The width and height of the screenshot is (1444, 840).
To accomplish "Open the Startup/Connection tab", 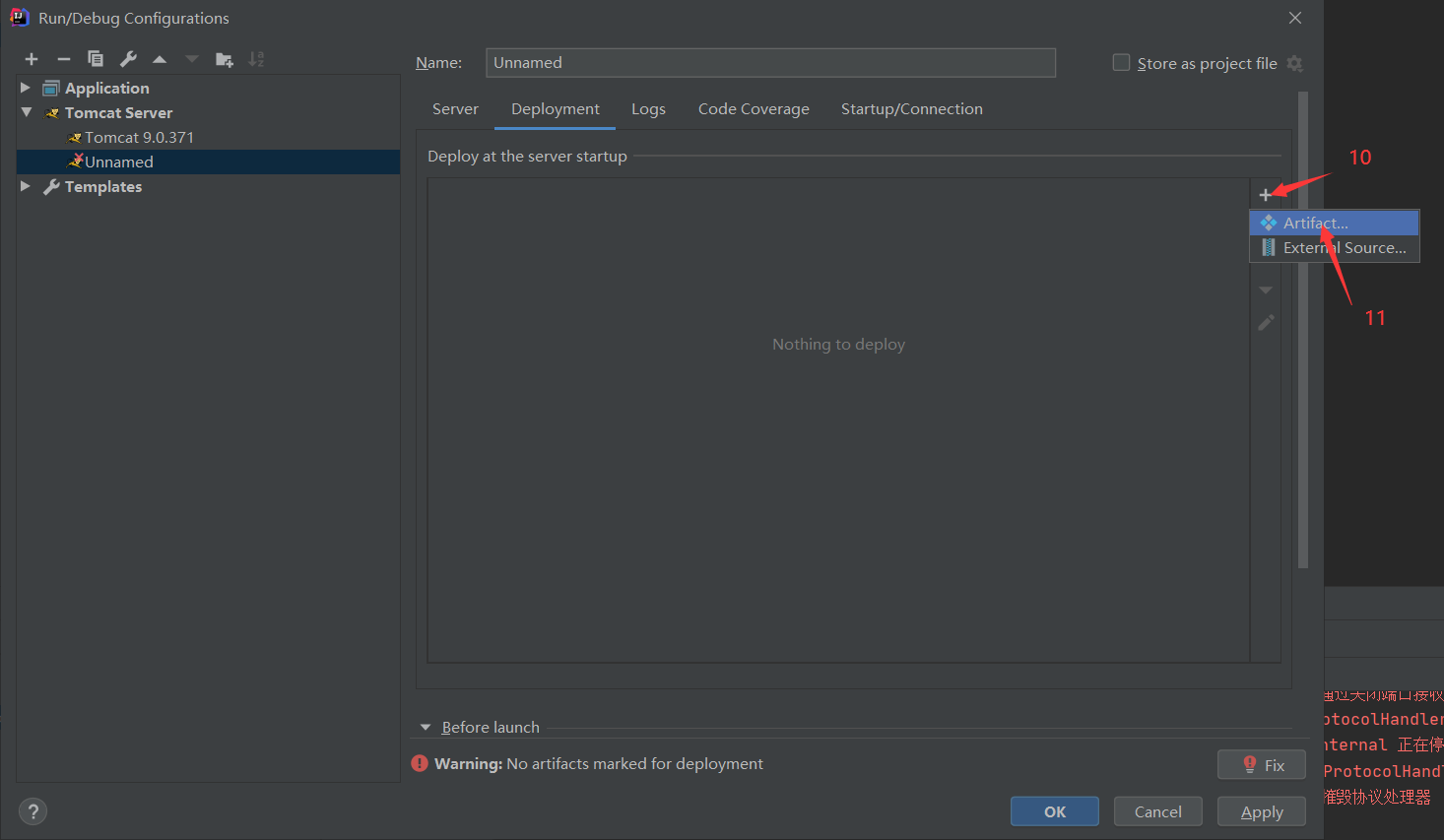I will click(912, 108).
